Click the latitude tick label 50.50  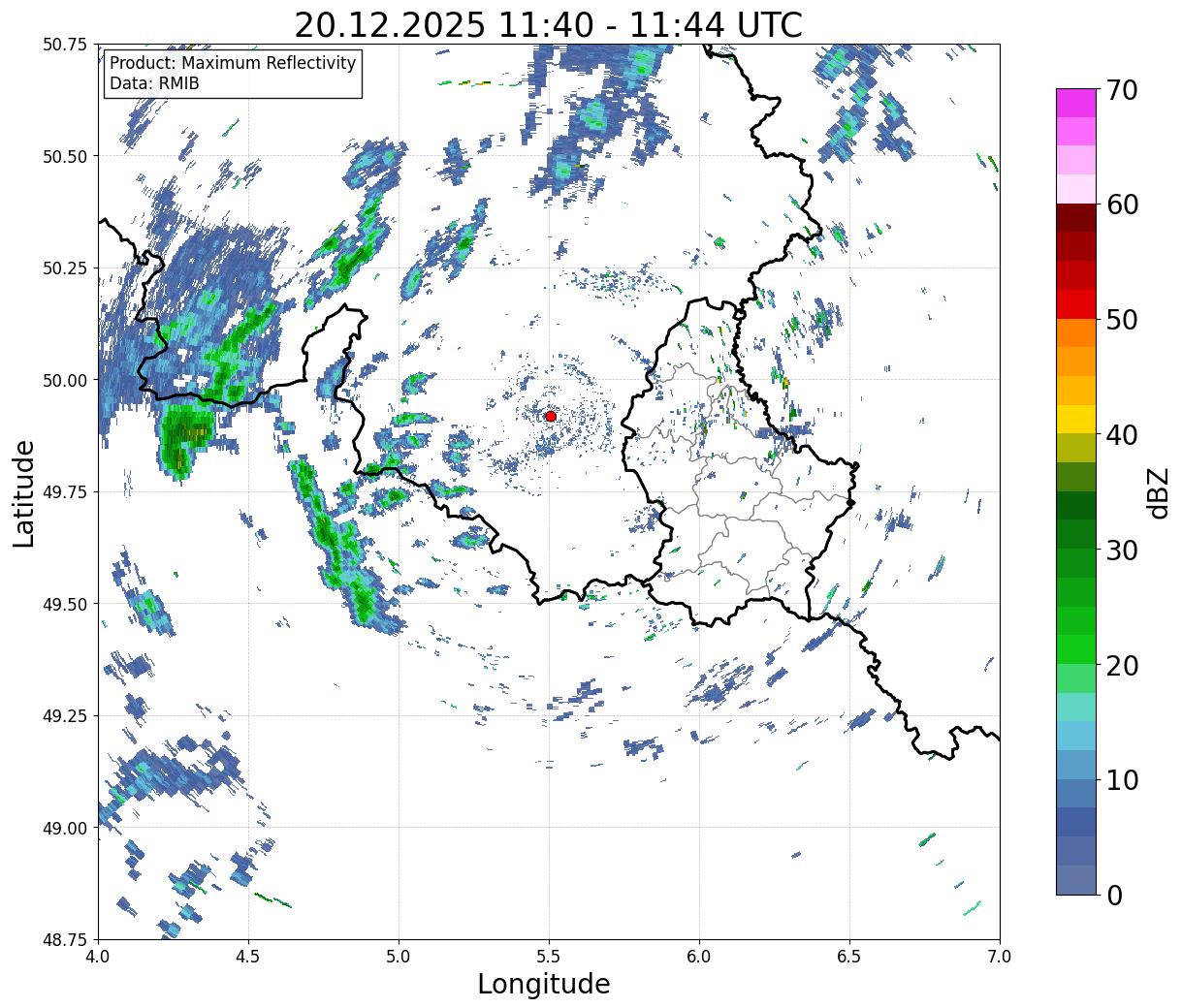click(x=65, y=156)
